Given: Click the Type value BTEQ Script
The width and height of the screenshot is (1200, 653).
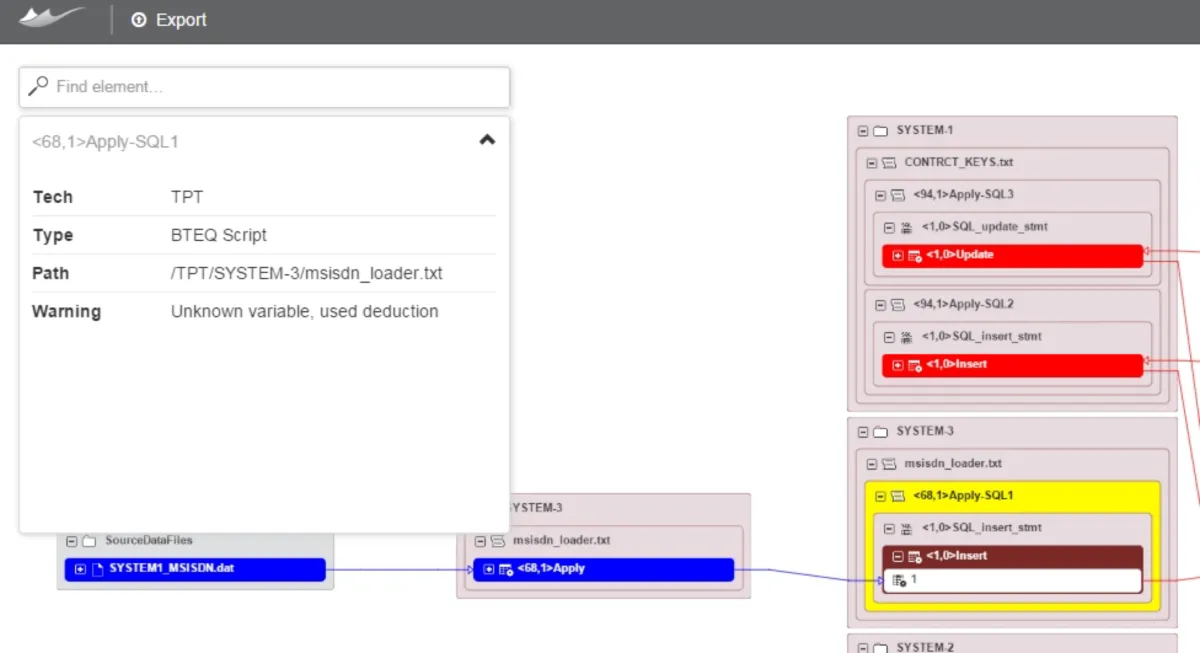Looking at the screenshot, I should click(219, 235).
